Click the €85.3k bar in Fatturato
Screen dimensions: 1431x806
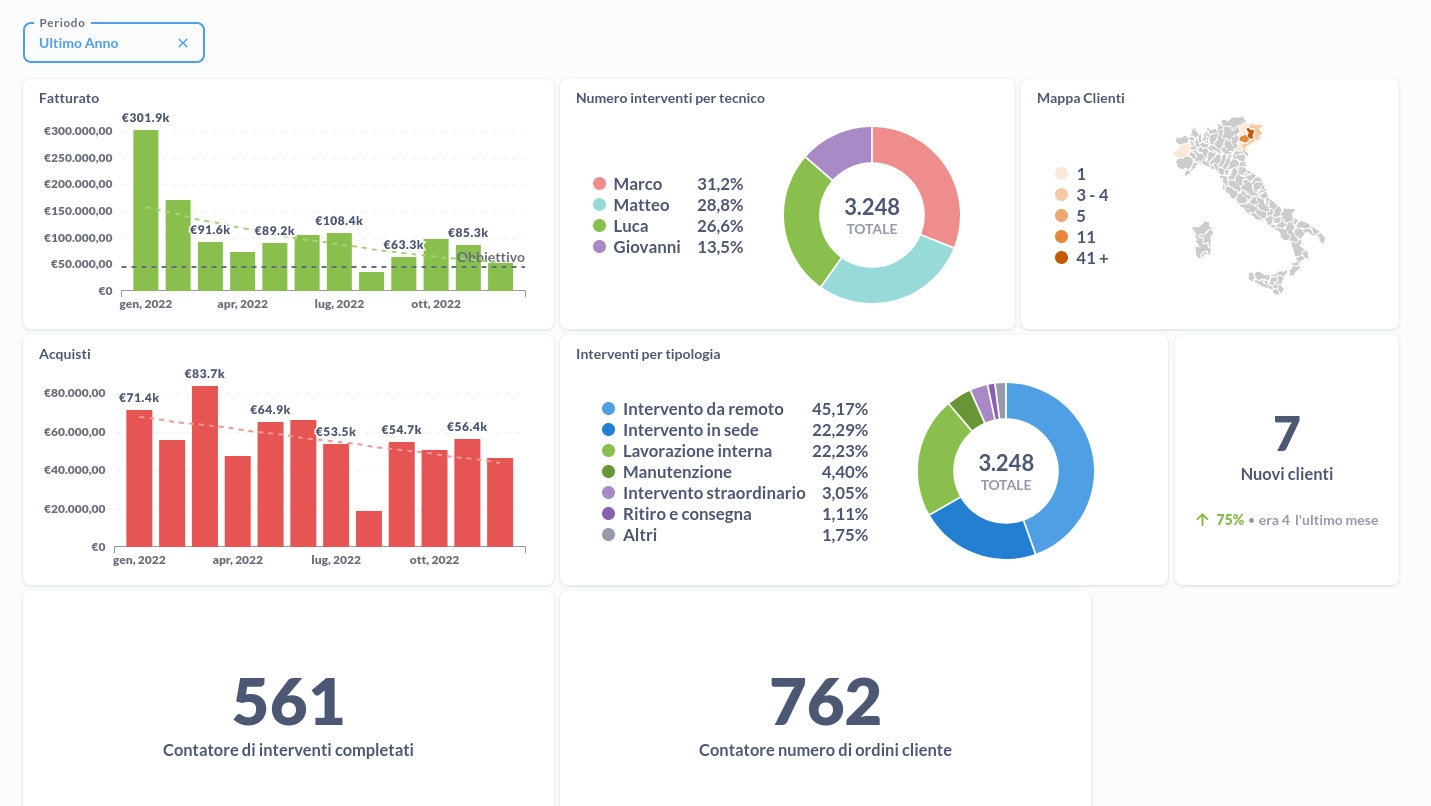468,268
